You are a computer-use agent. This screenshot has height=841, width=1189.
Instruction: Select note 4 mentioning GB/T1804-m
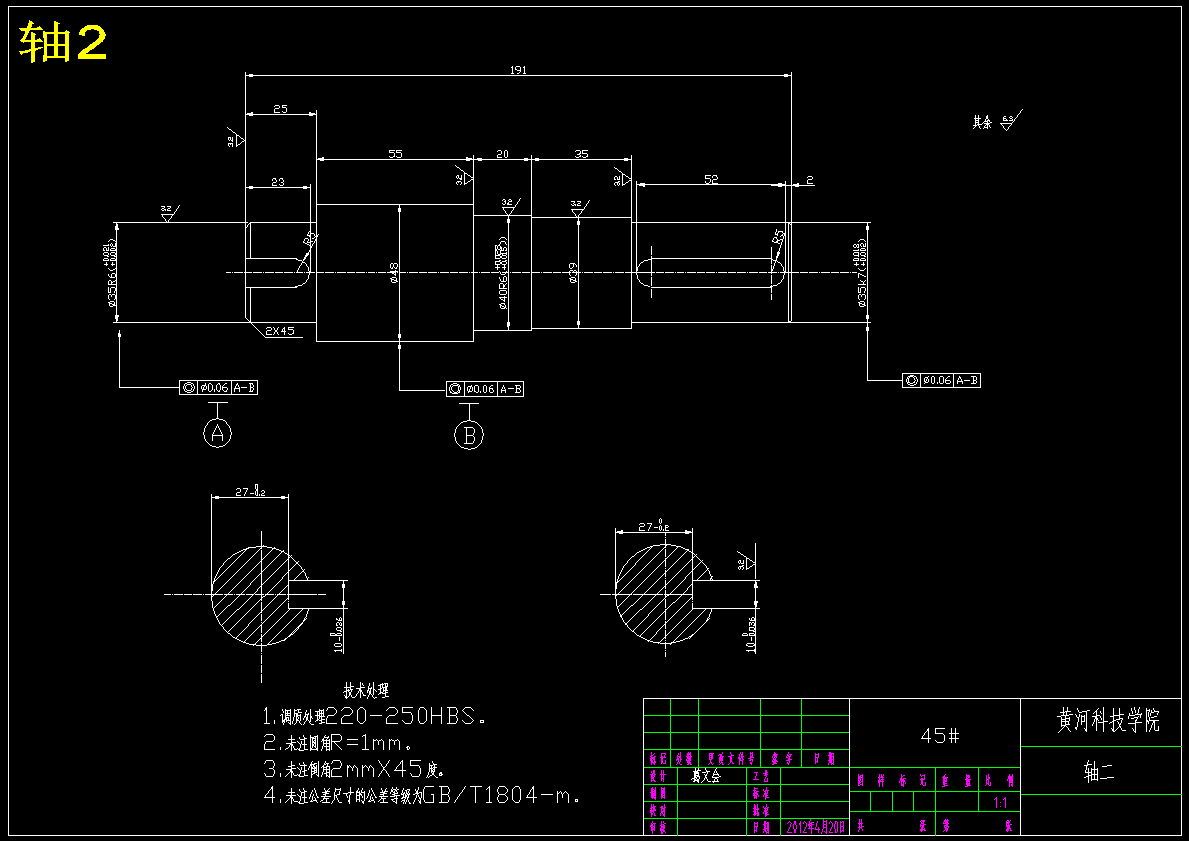coord(422,795)
